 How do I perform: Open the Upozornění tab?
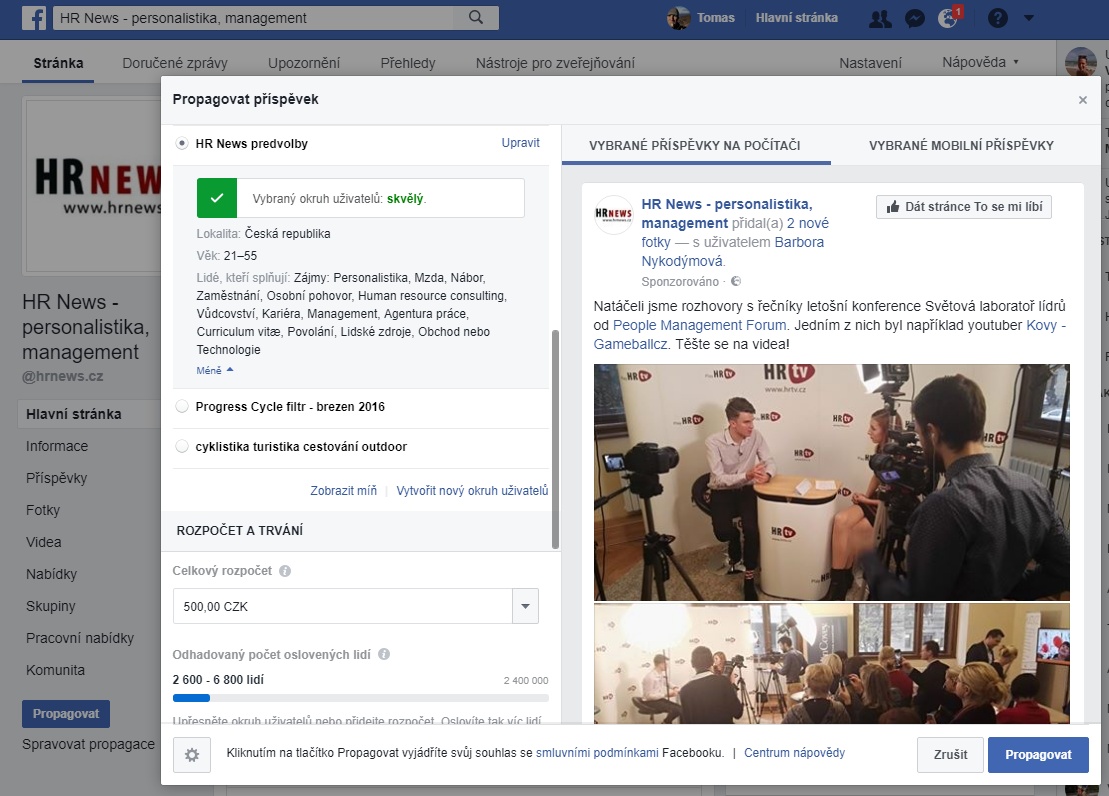point(304,63)
